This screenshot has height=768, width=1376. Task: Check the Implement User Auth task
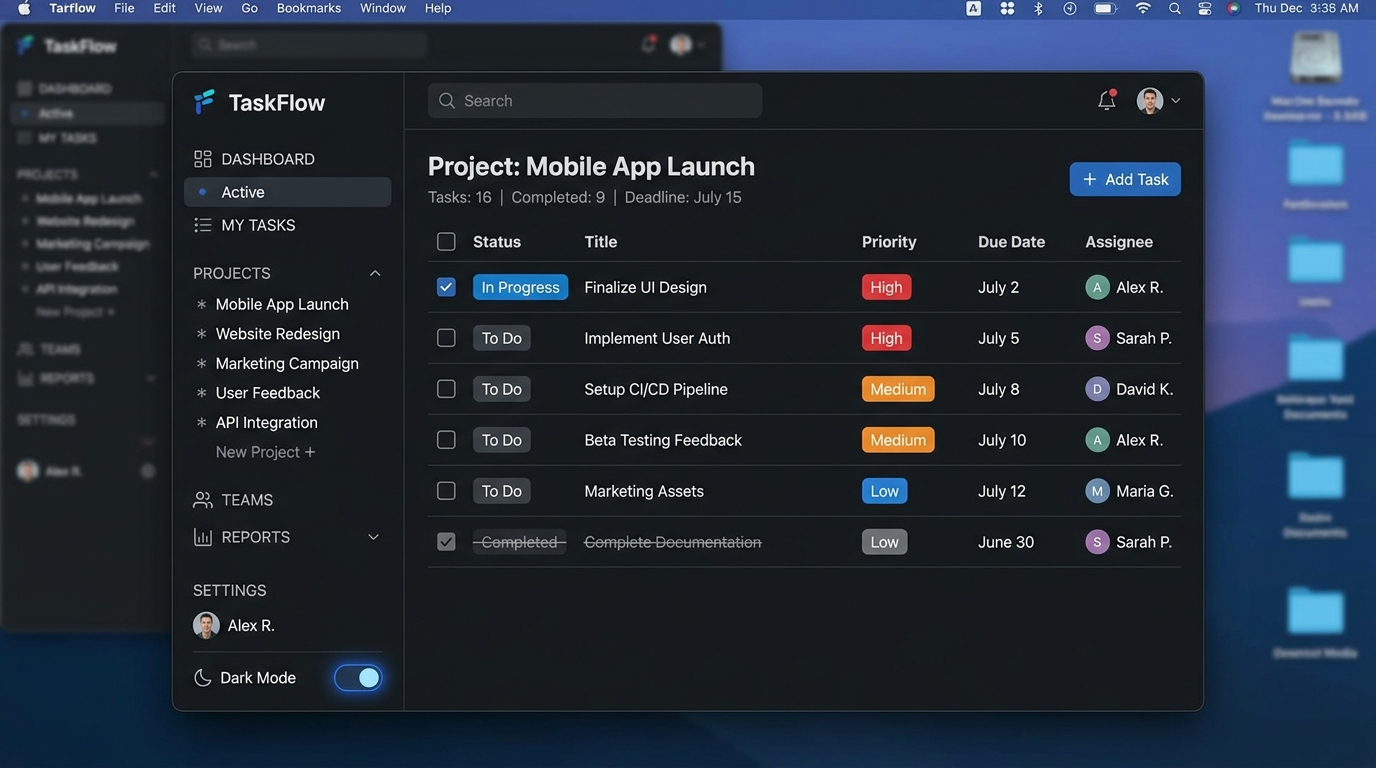click(445, 337)
